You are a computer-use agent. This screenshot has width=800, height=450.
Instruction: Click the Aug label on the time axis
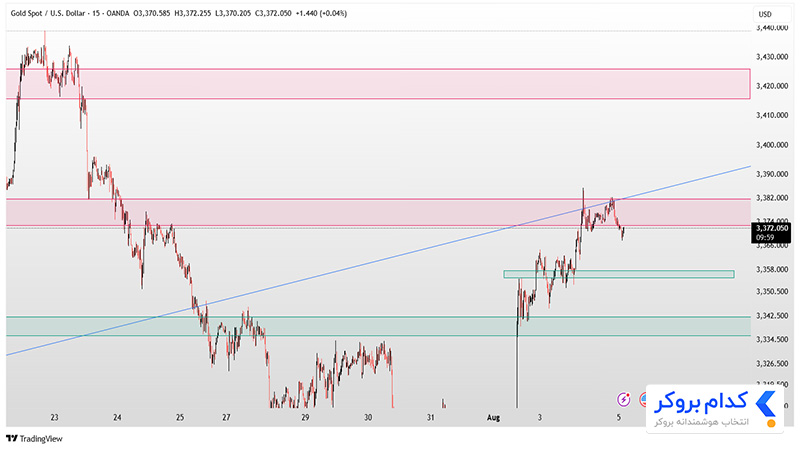pos(493,417)
